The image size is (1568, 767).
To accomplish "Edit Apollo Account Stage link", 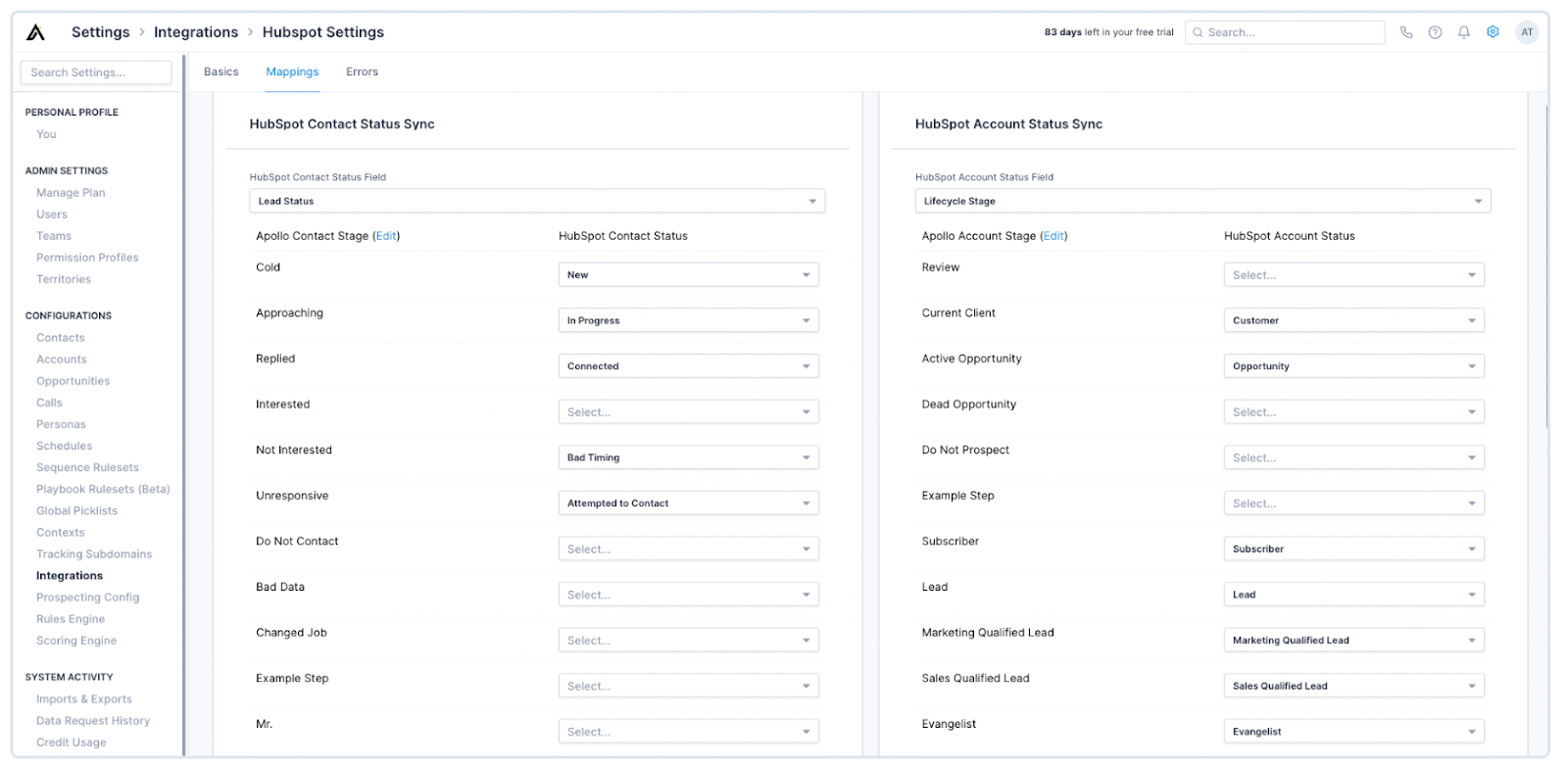I will pos(1053,236).
